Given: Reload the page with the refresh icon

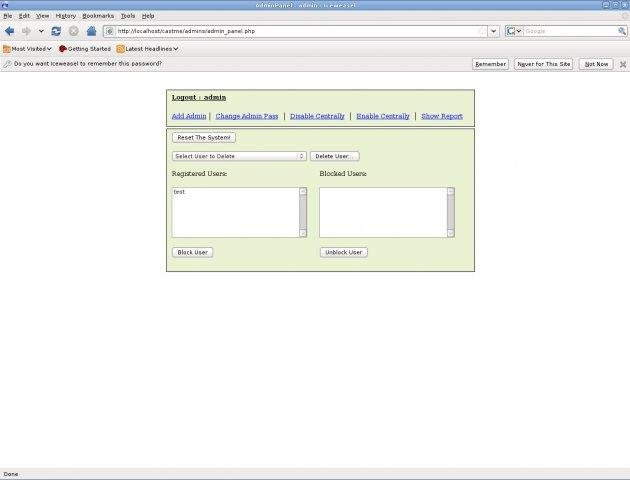Looking at the screenshot, I should (x=56, y=31).
